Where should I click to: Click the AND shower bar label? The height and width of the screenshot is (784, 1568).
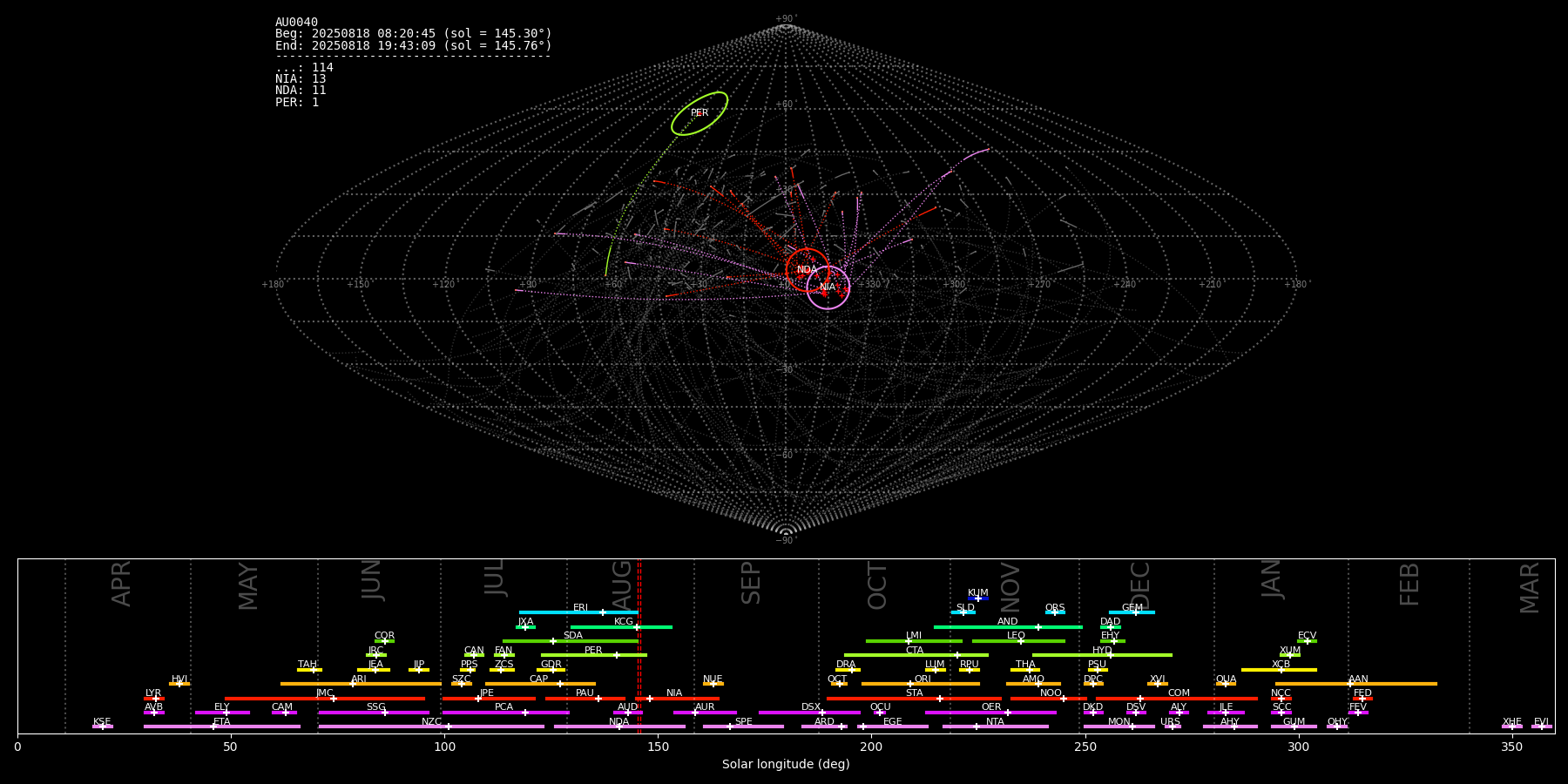click(x=1008, y=622)
